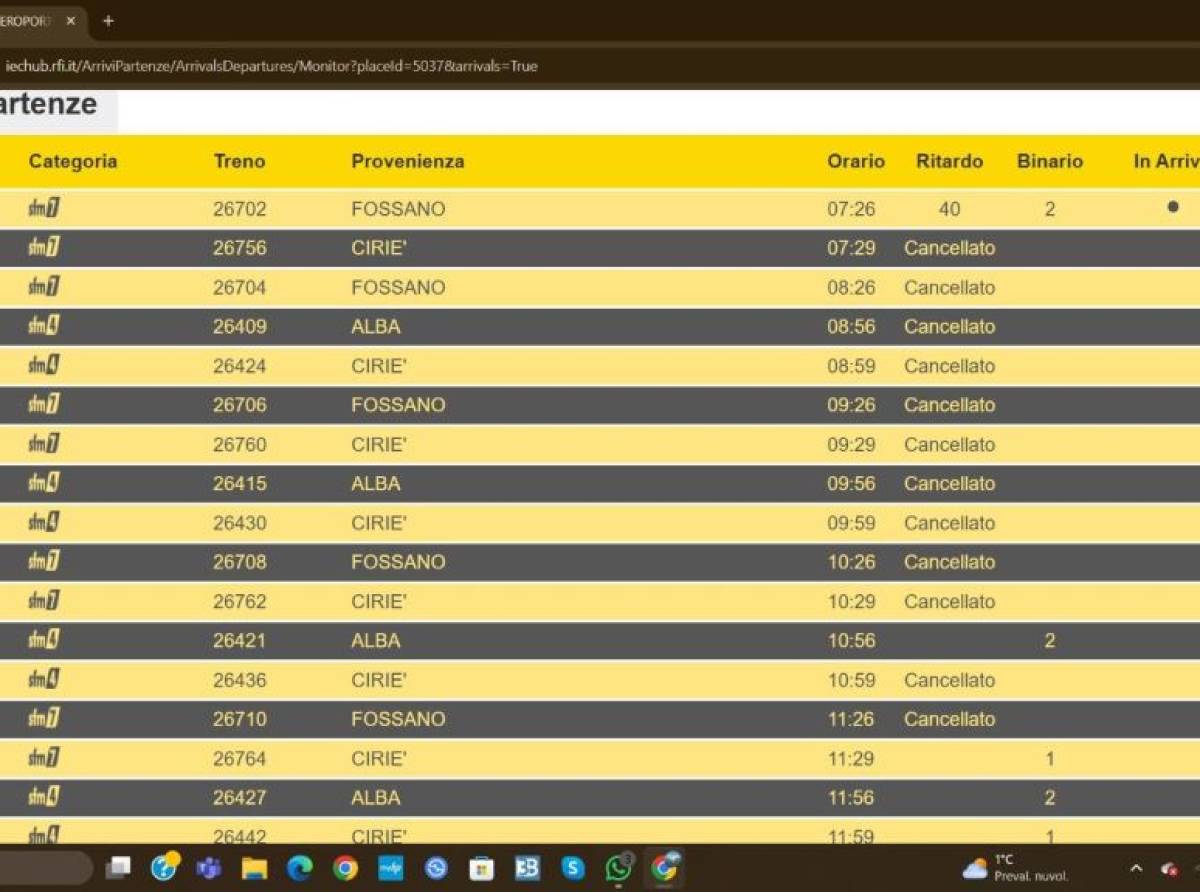Select train number 26421 from ALBA
Screen dimensions: 1200x892
pos(240,641)
